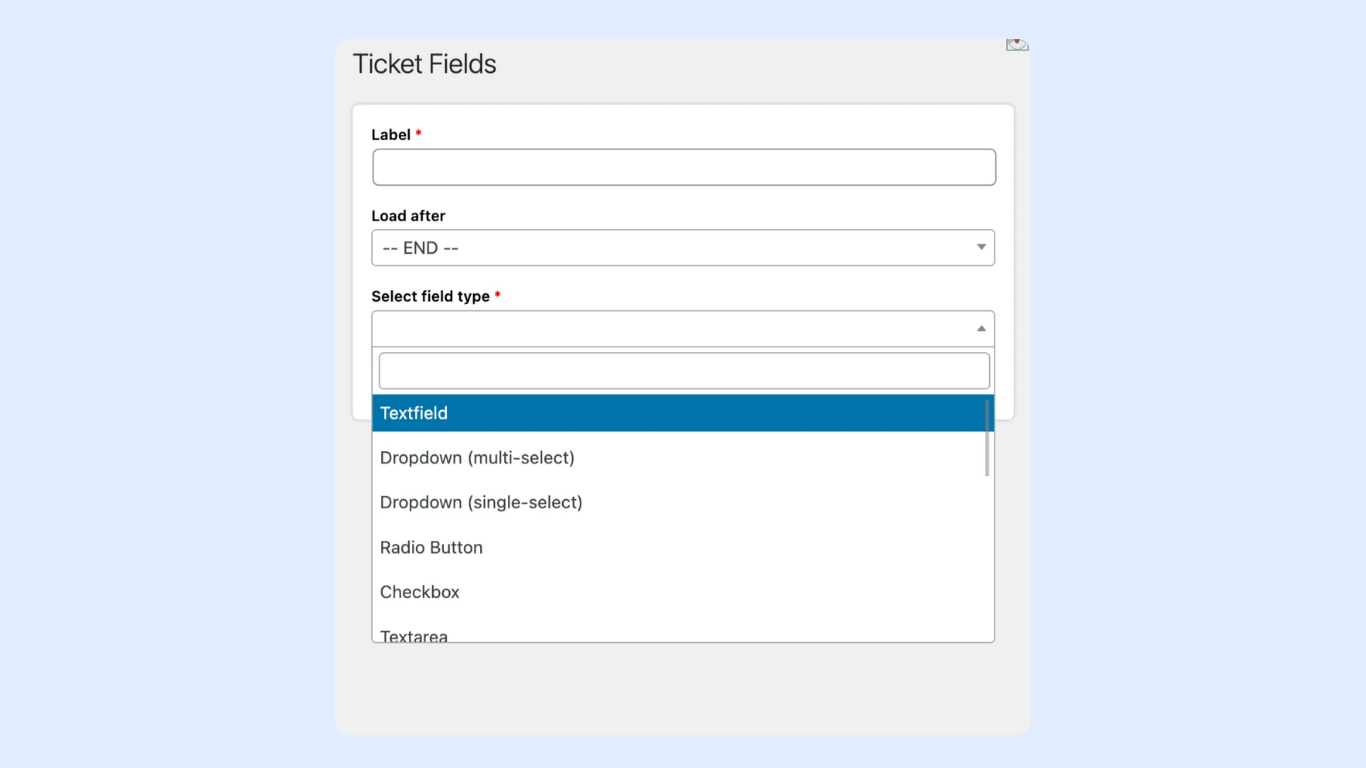The height and width of the screenshot is (768, 1366).
Task: Click the field type list scrollbar
Action: pyautogui.click(x=987, y=438)
